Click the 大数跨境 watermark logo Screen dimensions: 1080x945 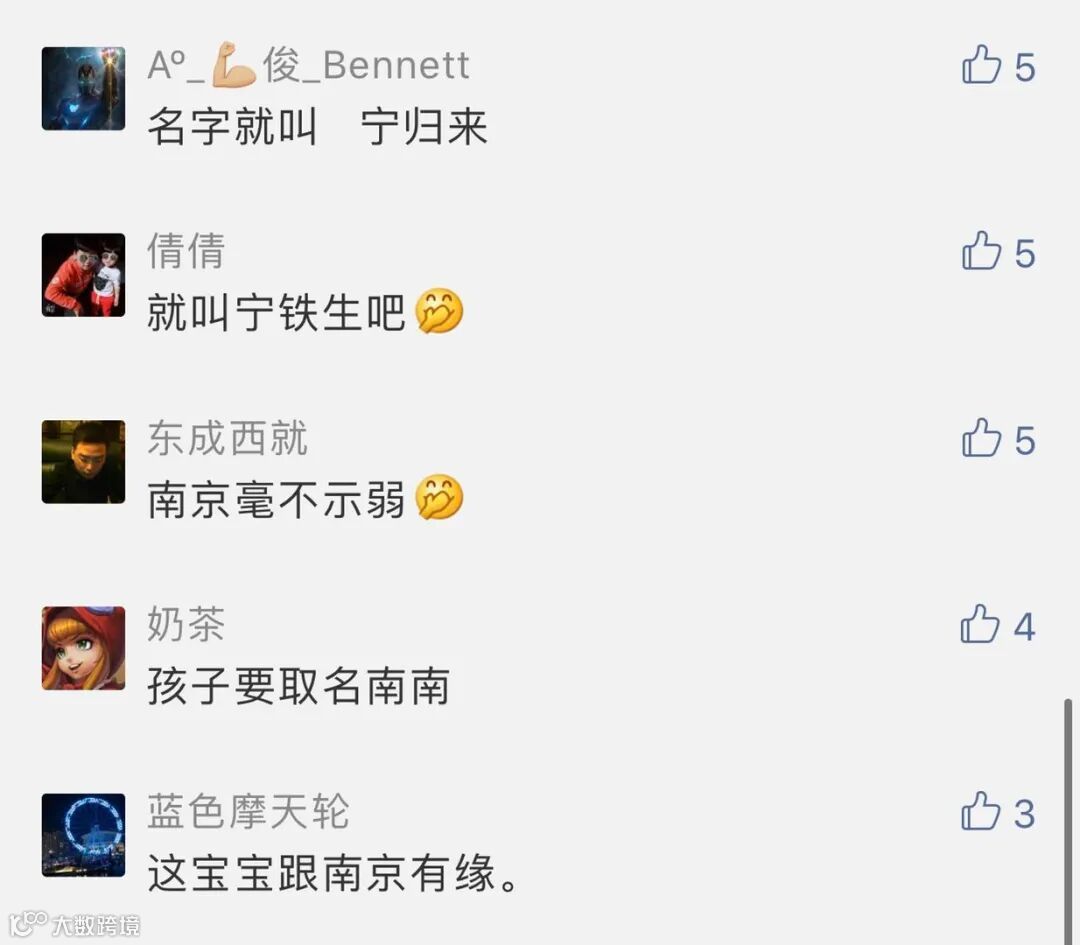click(x=74, y=924)
